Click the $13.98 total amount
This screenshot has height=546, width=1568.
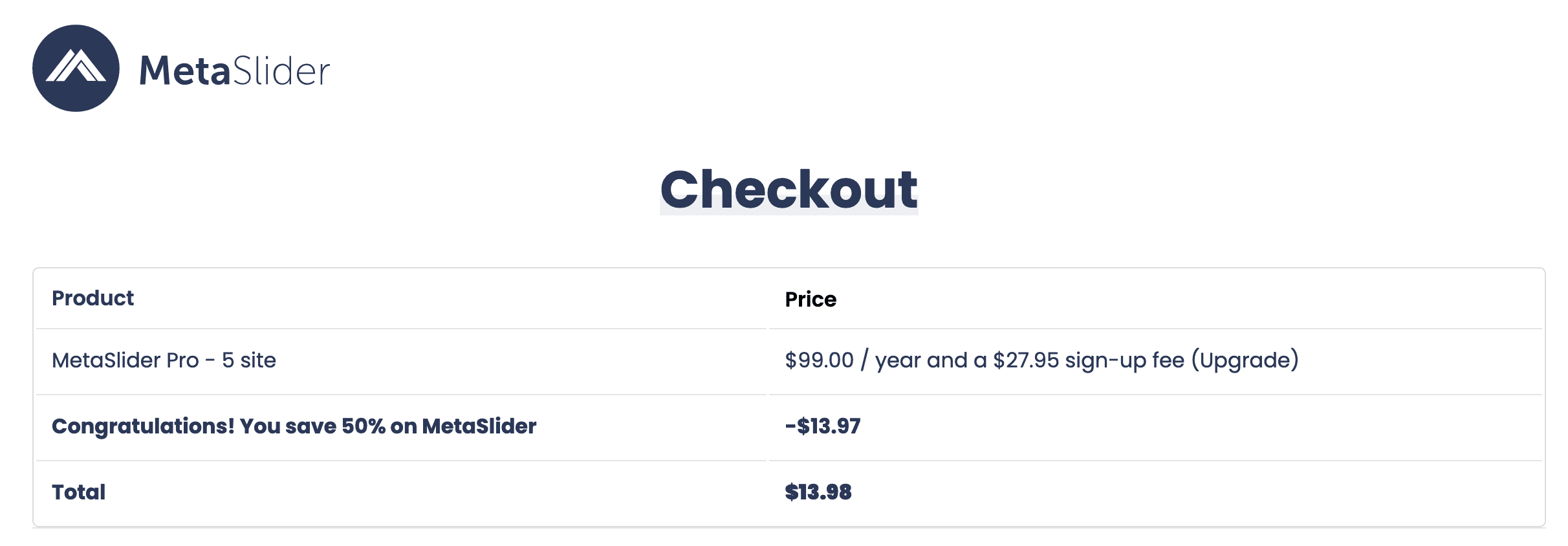[x=818, y=492]
